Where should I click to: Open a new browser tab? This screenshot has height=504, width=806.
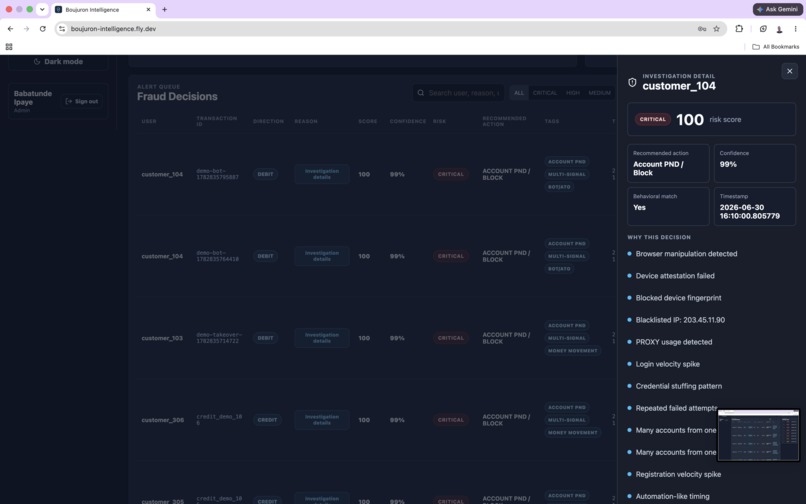coord(164,9)
